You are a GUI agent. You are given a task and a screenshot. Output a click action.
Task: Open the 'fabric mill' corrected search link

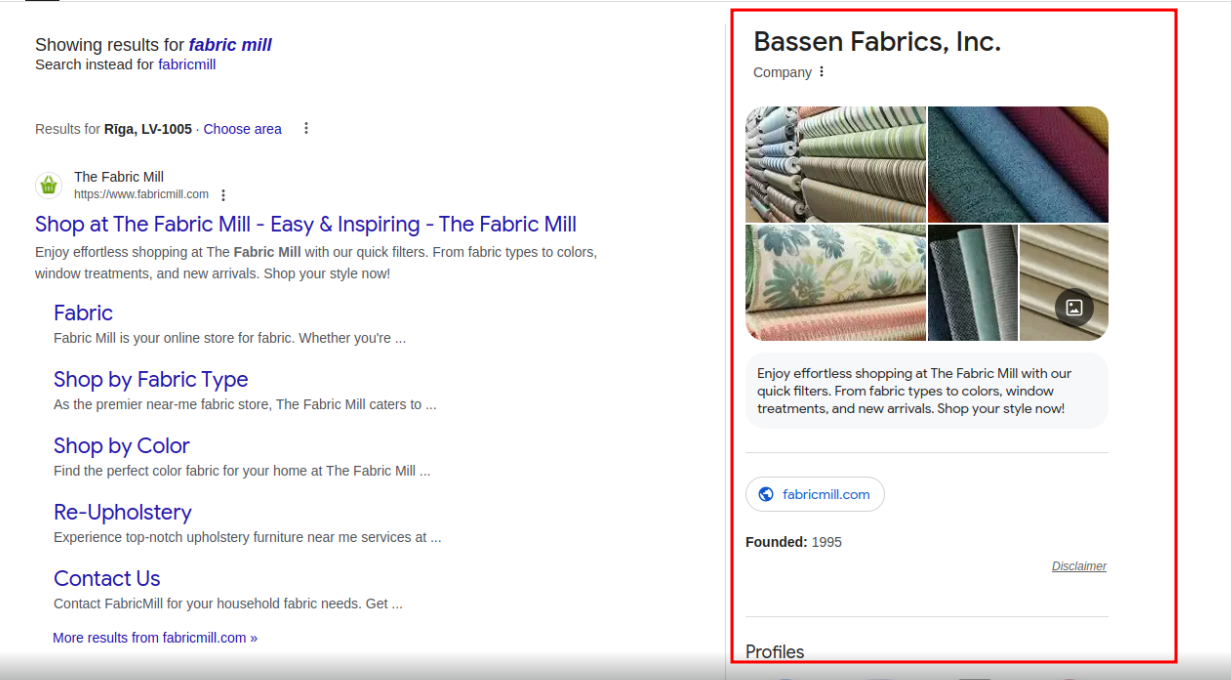pyautogui.click(x=230, y=44)
